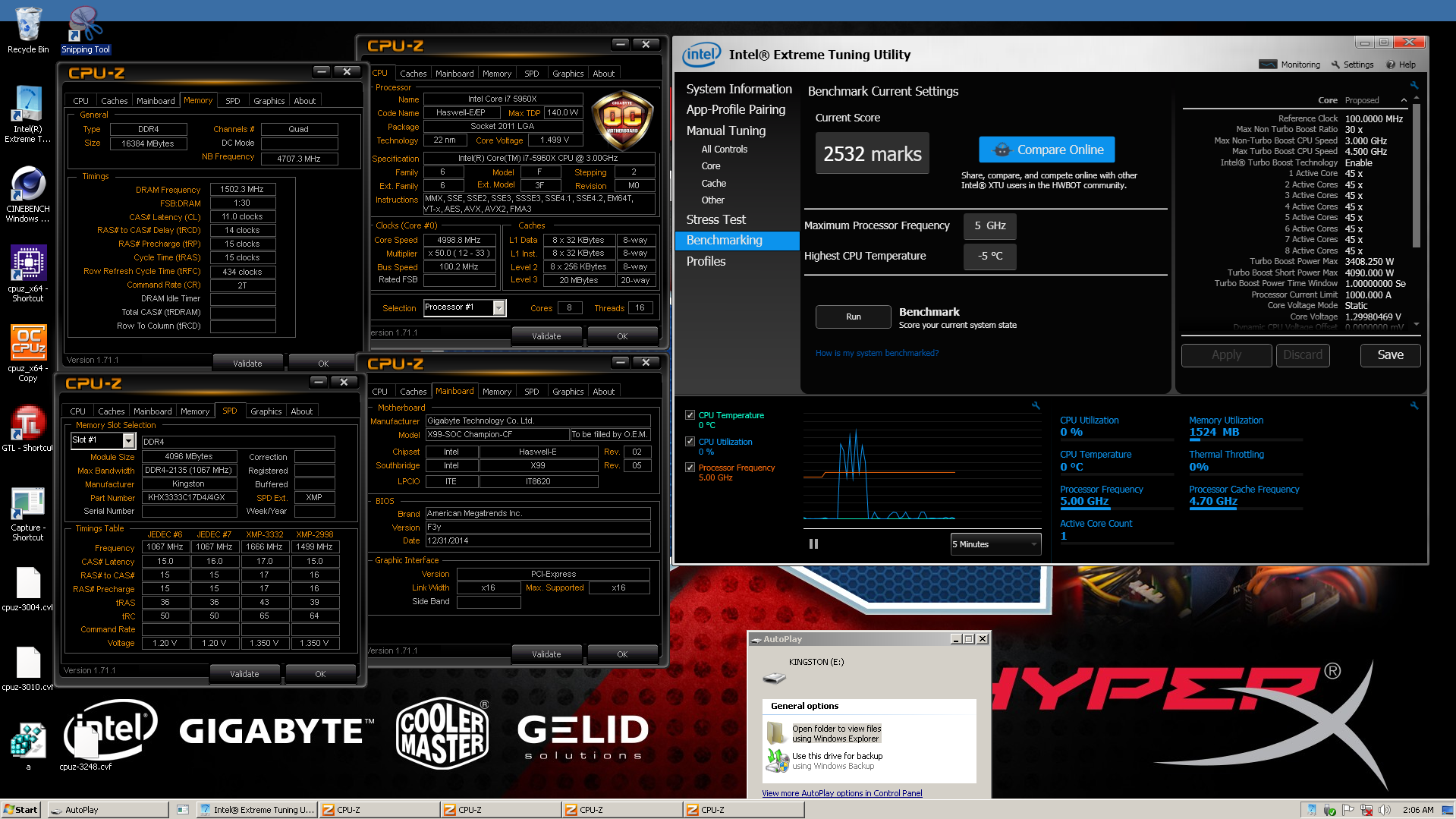1456x819 pixels.
Task: Pause the XTU monitoring graph
Action: pyautogui.click(x=813, y=544)
